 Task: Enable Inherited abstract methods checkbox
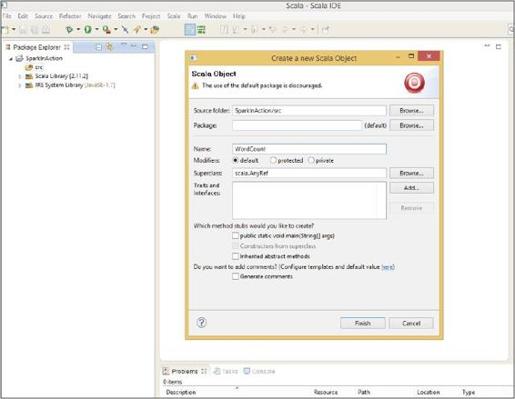[235, 256]
